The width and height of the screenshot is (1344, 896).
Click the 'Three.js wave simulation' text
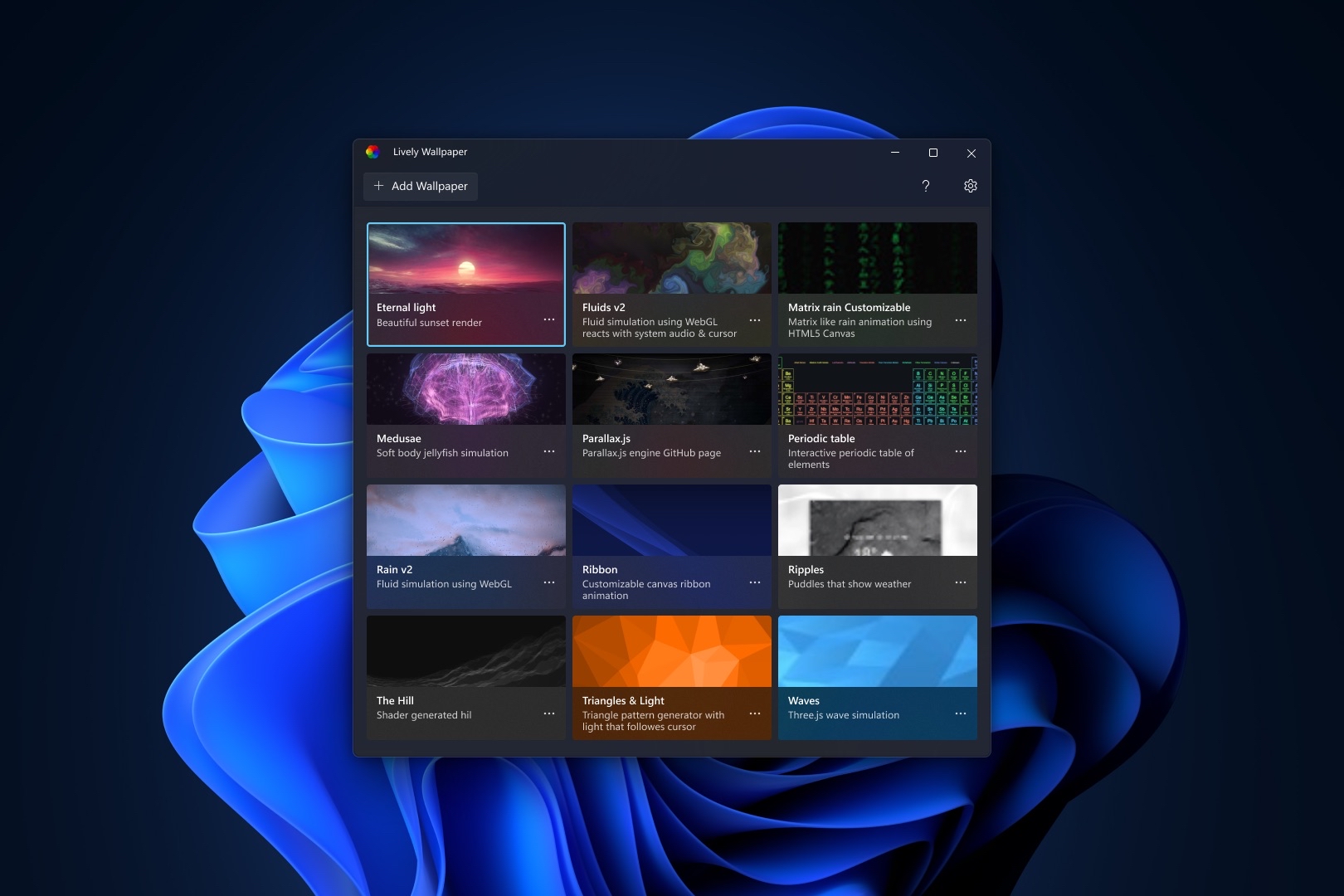(844, 715)
